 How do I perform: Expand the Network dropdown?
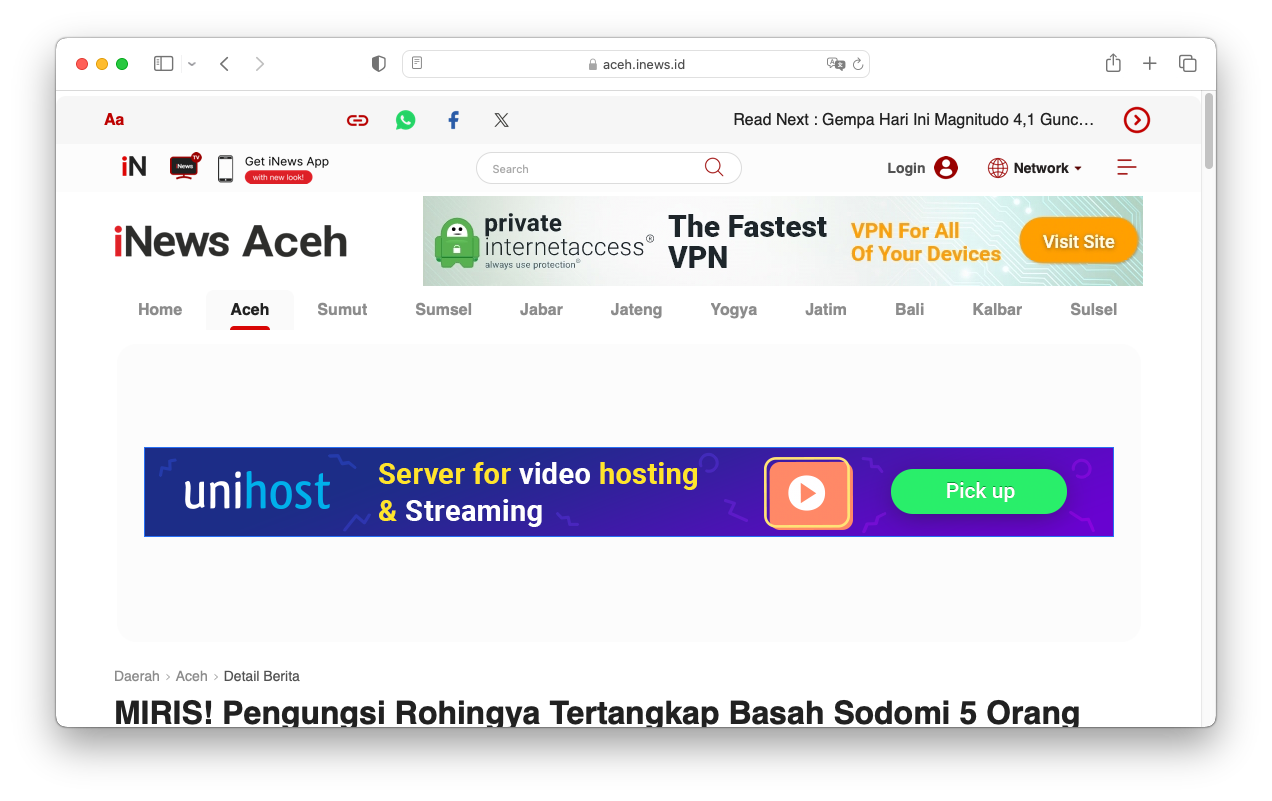[1047, 168]
